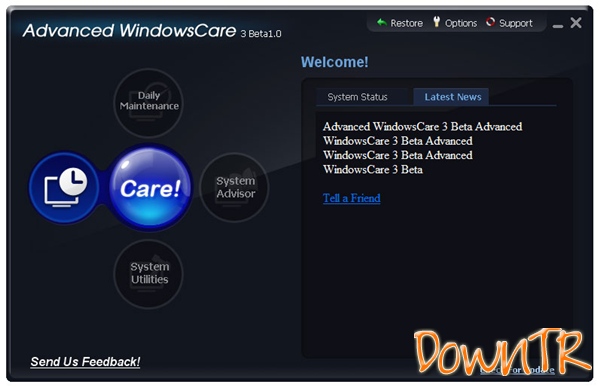Click the Advanced WindowsCare title logo
The height and width of the screenshot is (387, 600).
tap(129, 31)
